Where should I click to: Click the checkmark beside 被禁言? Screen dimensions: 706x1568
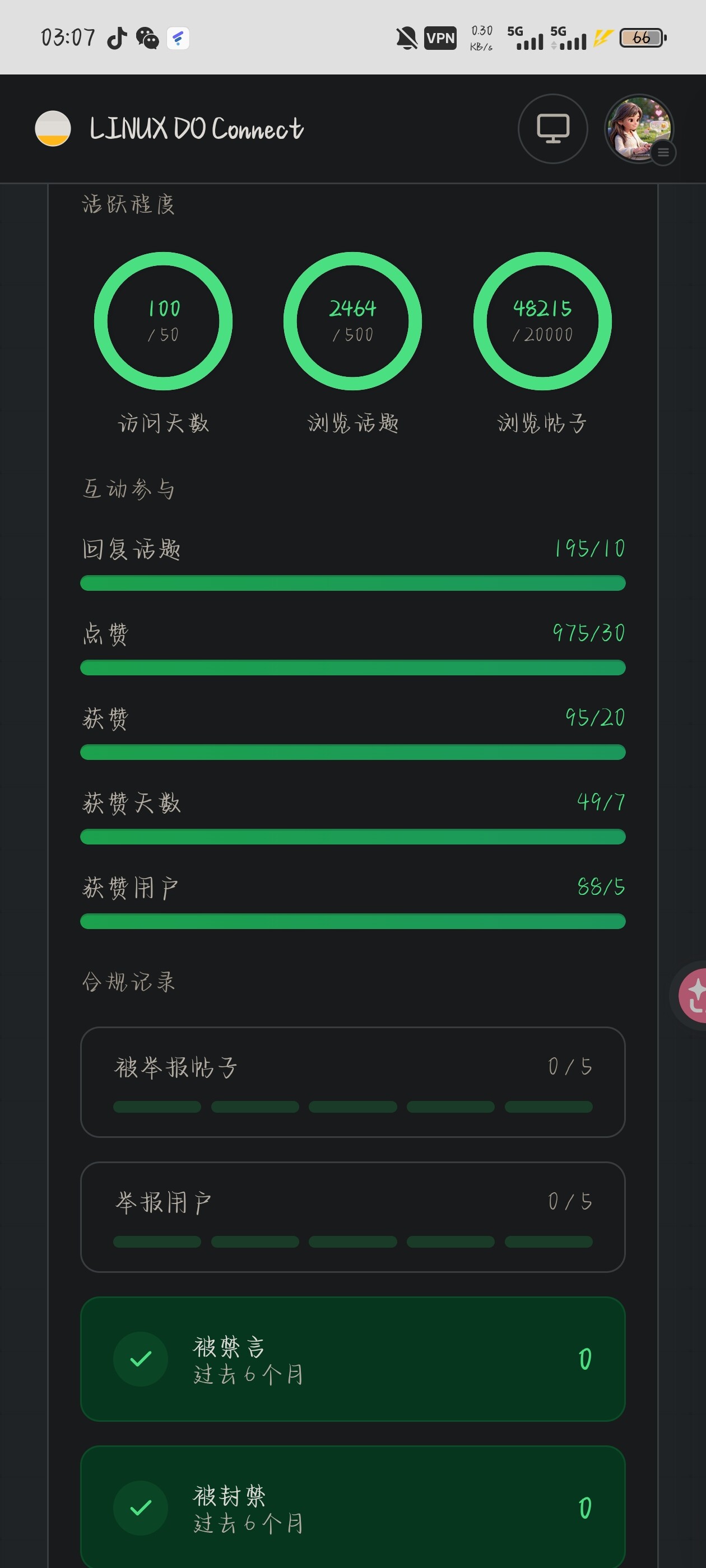tap(141, 1359)
